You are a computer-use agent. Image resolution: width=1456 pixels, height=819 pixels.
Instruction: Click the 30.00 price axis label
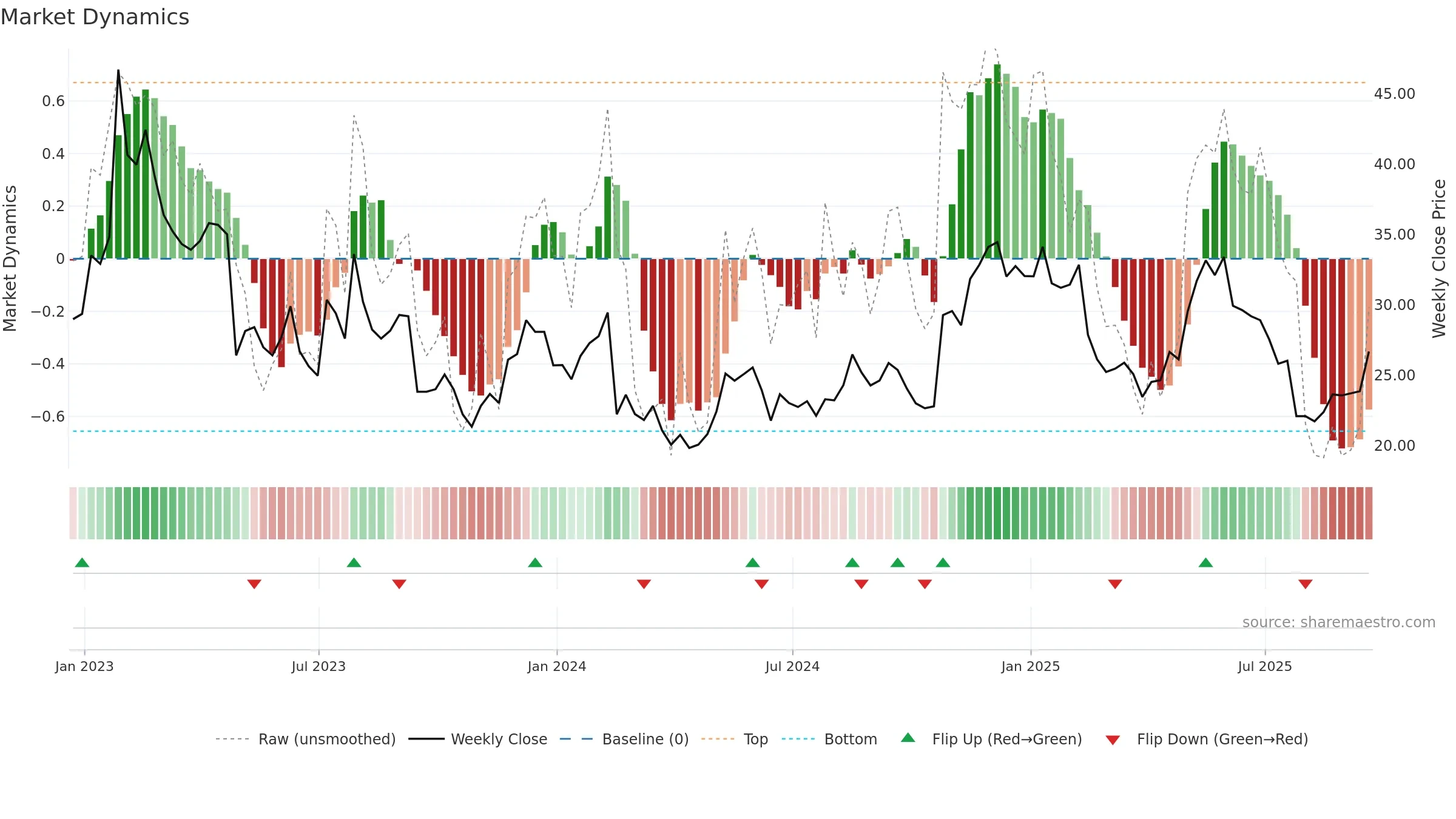[x=1395, y=305]
